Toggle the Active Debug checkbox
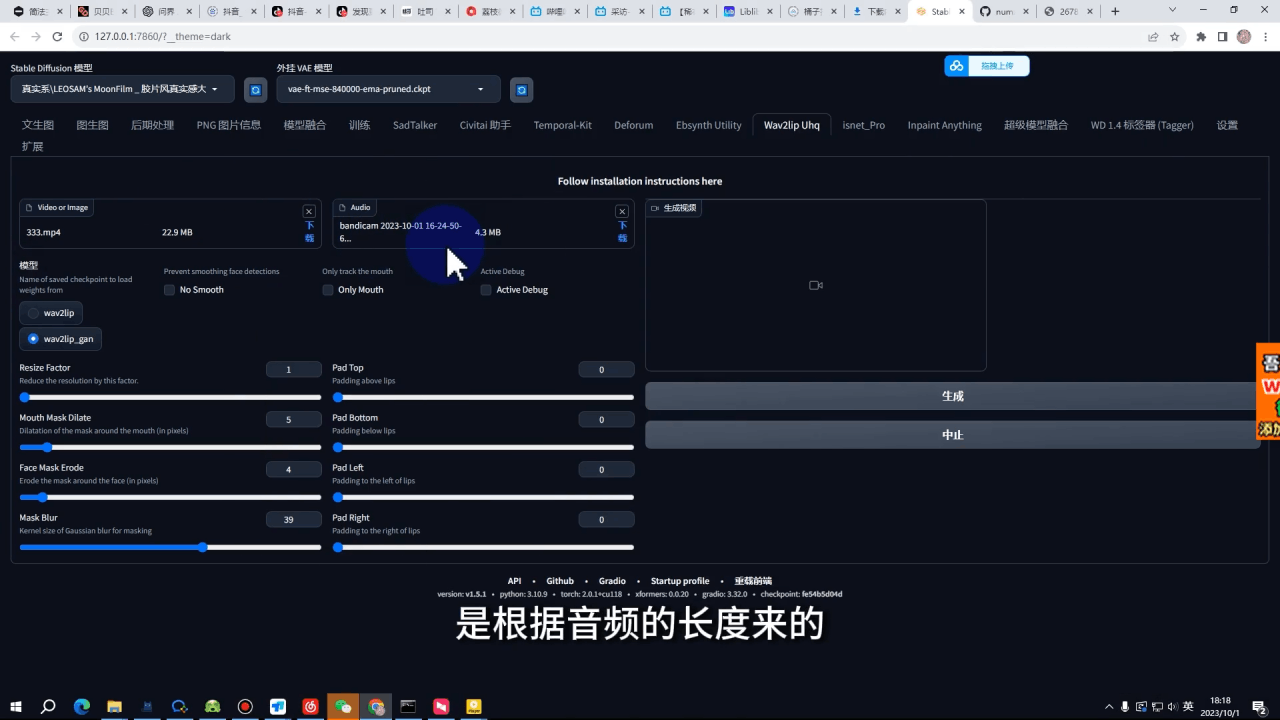Viewport: 1280px width, 720px height. [486, 290]
